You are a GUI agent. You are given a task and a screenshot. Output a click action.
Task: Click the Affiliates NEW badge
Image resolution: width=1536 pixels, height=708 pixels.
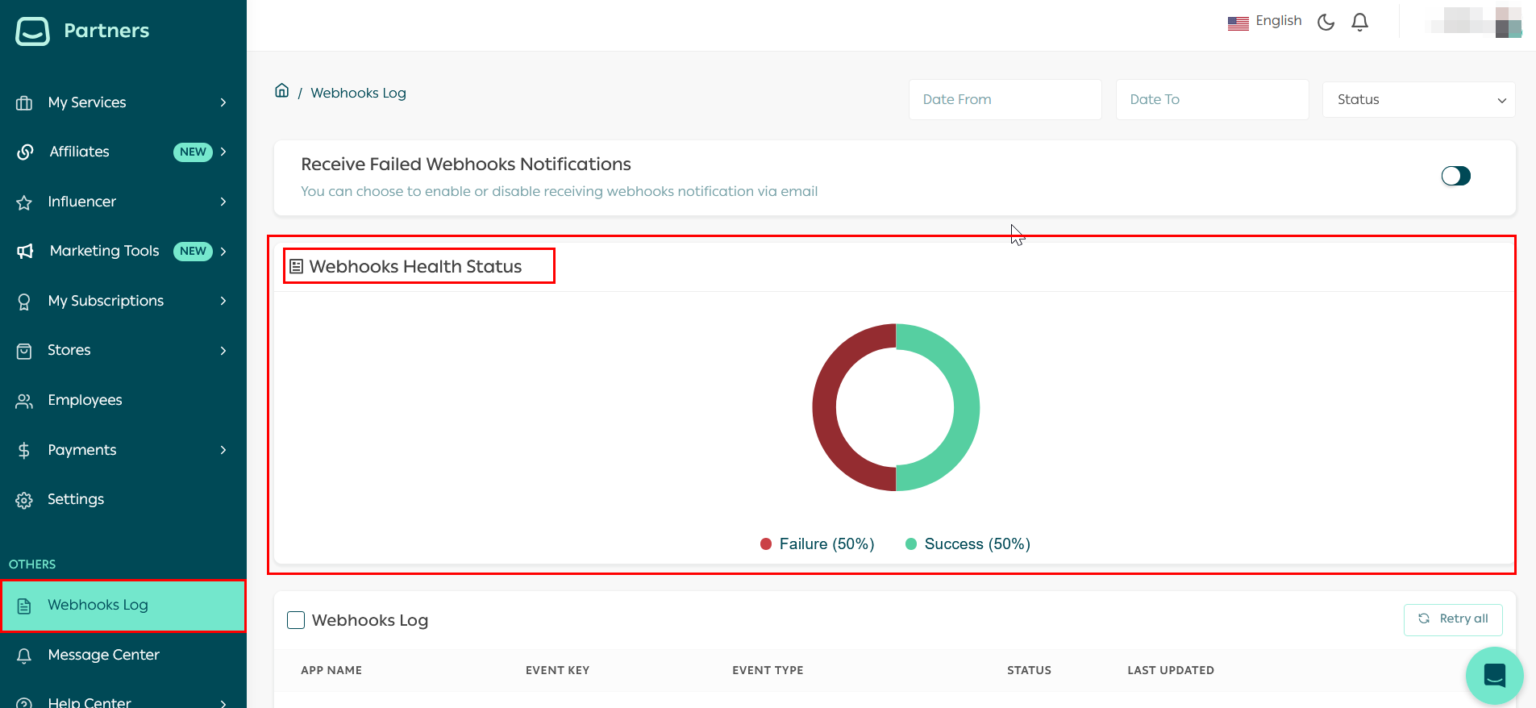tap(193, 152)
